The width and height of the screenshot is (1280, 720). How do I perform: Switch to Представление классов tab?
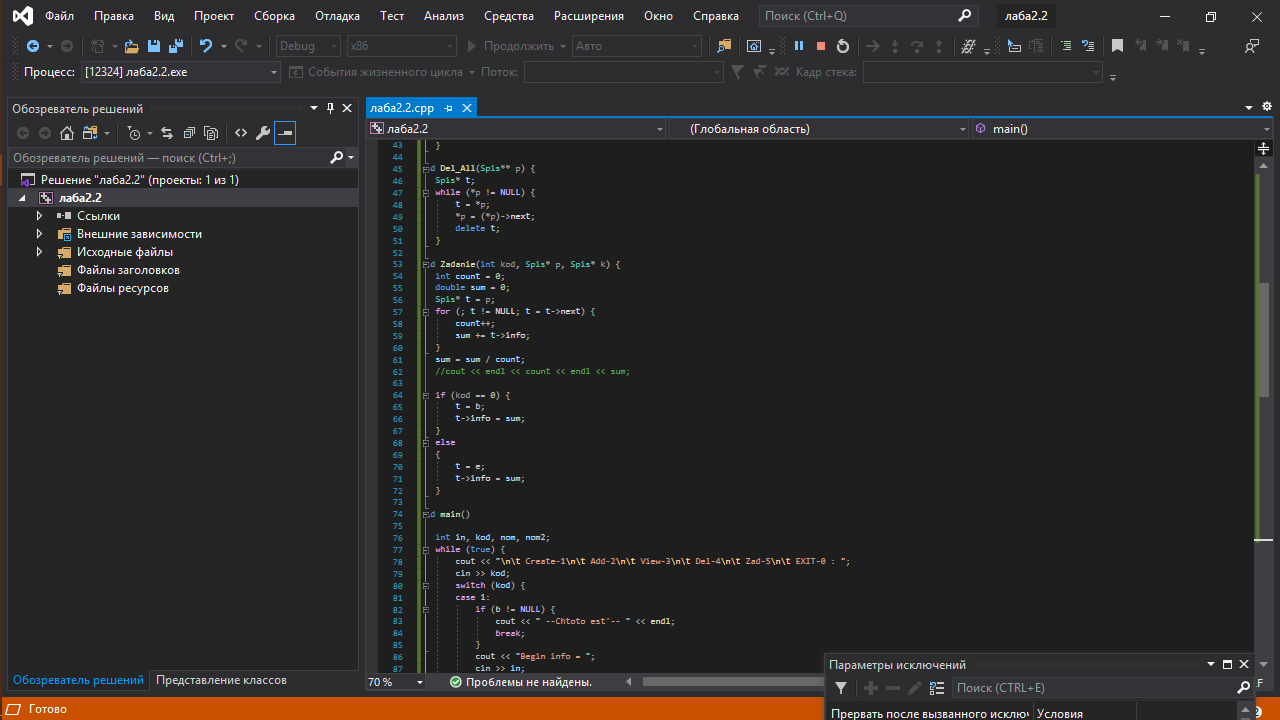(x=221, y=680)
